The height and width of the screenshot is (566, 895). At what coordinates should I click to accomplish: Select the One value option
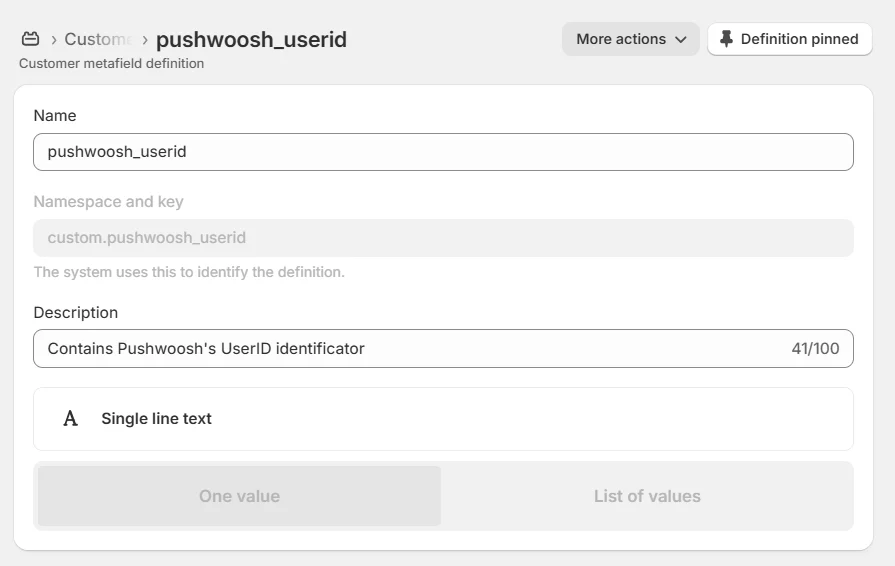click(x=239, y=496)
